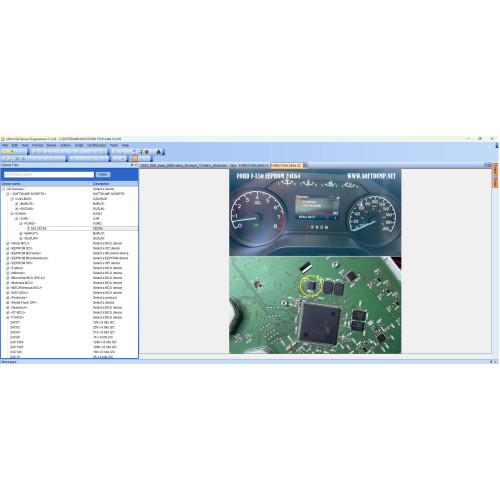
Task: Expand the <Spansion> node
Action: (x=8, y=308)
